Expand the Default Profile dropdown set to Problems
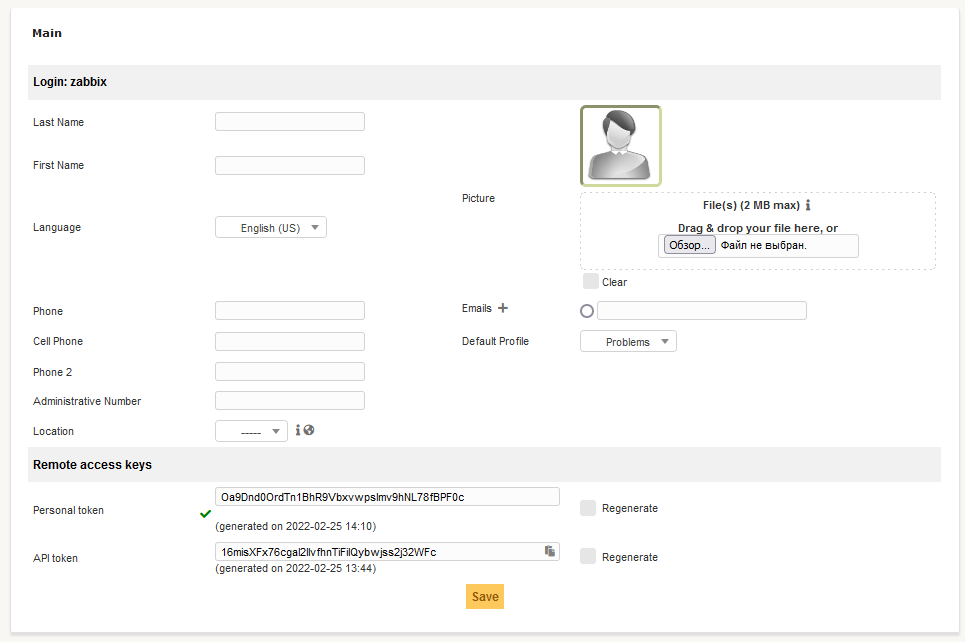 click(628, 342)
